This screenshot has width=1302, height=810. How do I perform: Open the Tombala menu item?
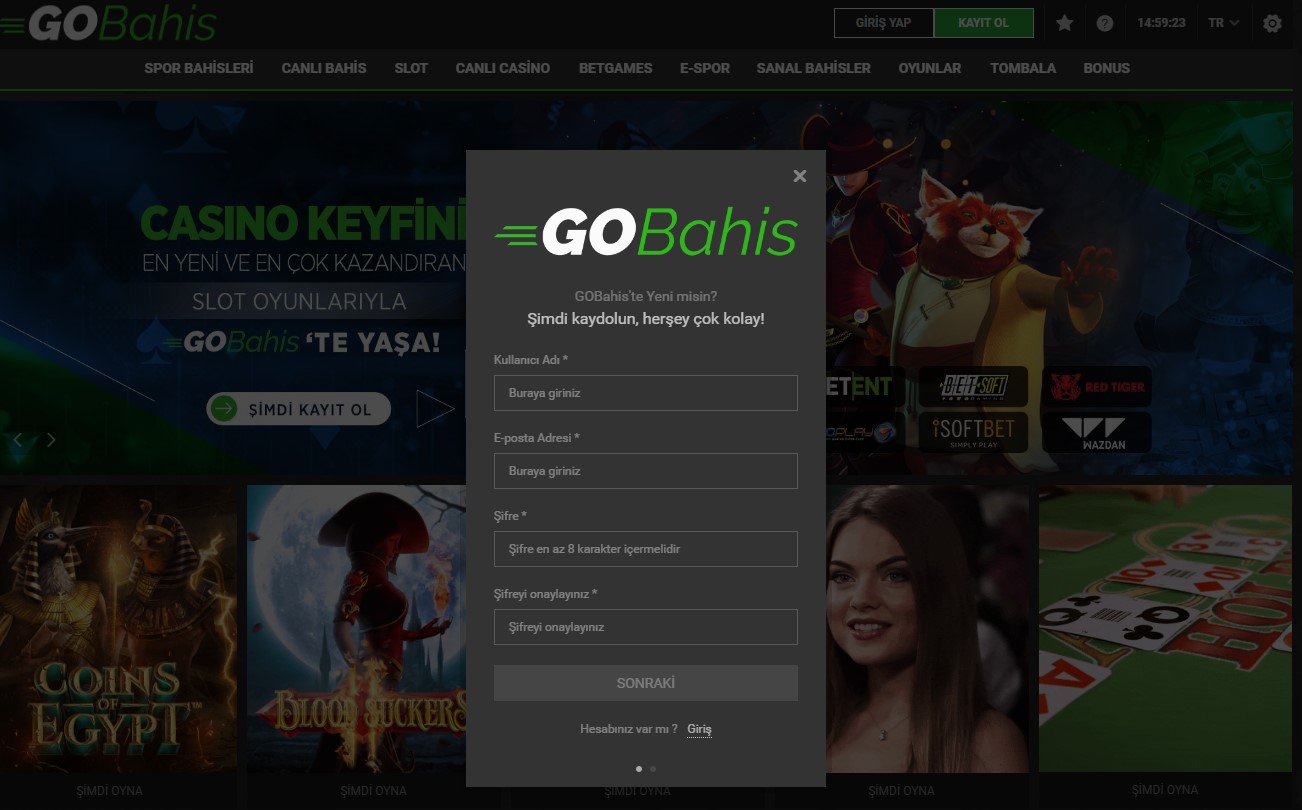1023,68
